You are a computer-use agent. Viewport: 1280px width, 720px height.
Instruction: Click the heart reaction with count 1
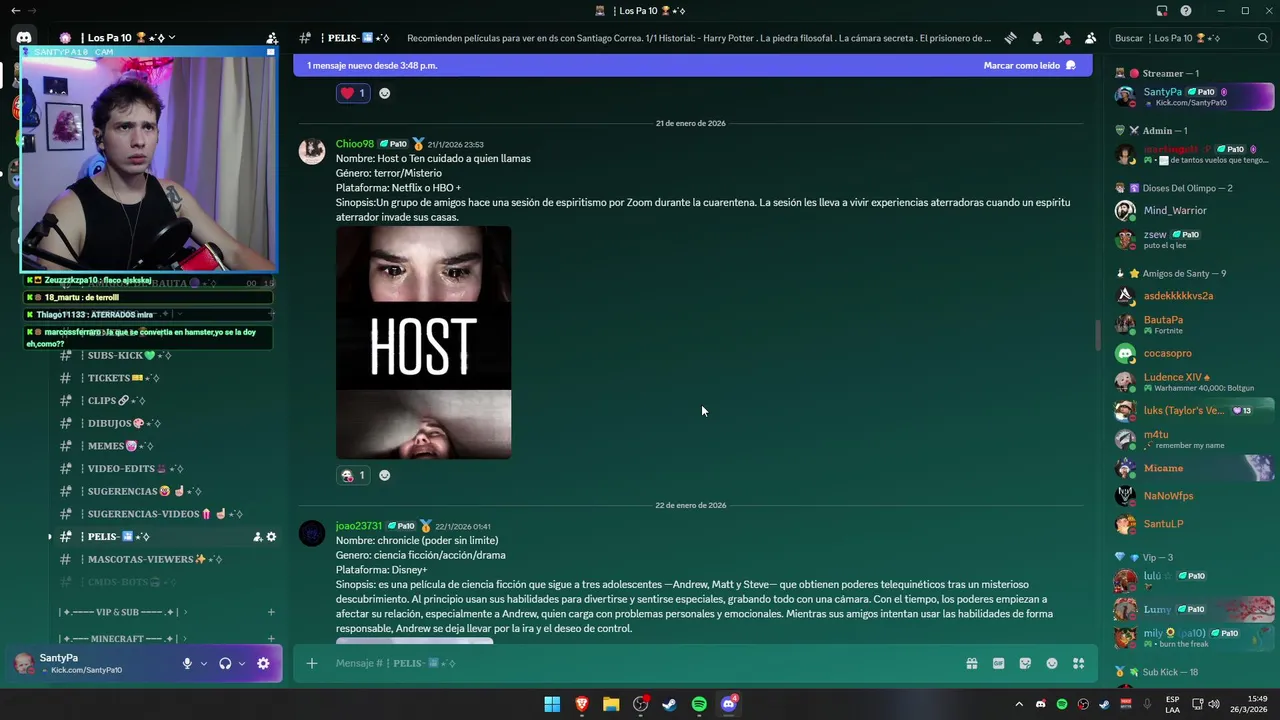click(353, 93)
